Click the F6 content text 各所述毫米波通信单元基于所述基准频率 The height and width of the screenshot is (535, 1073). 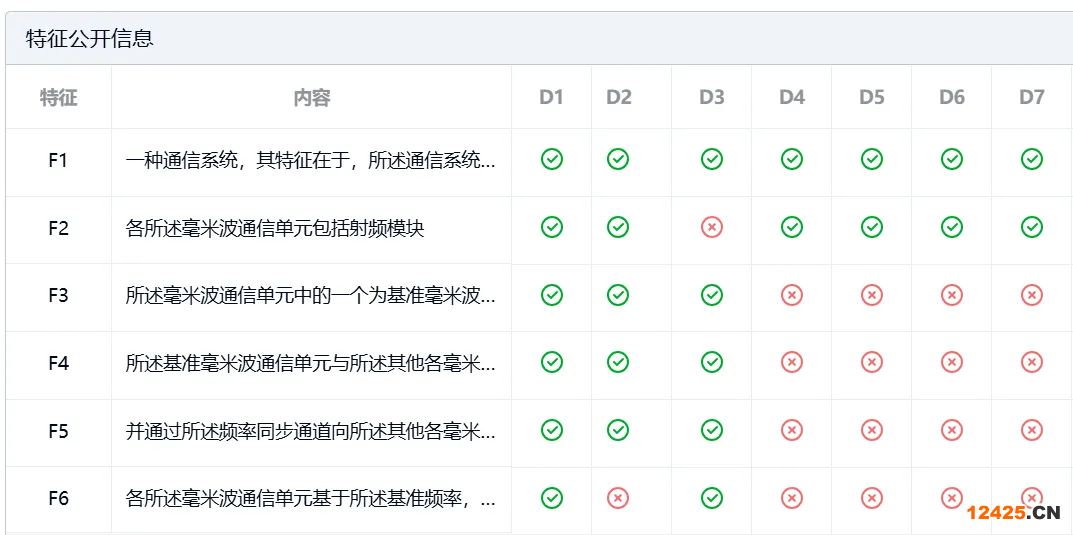pos(310,498)
